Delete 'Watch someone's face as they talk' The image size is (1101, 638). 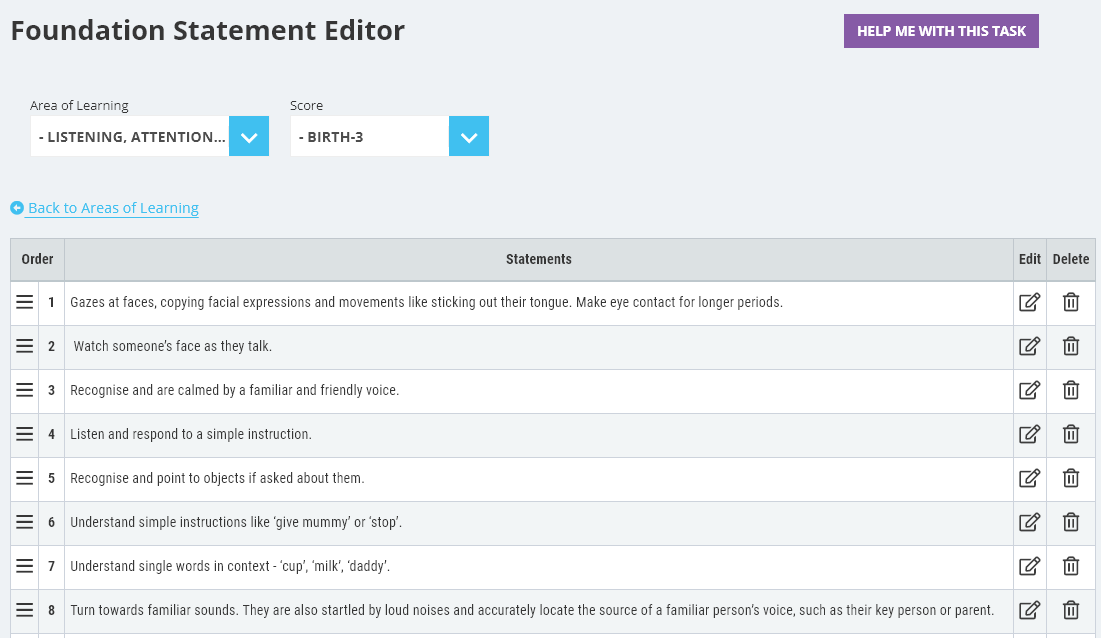(x=1071, y=346)
